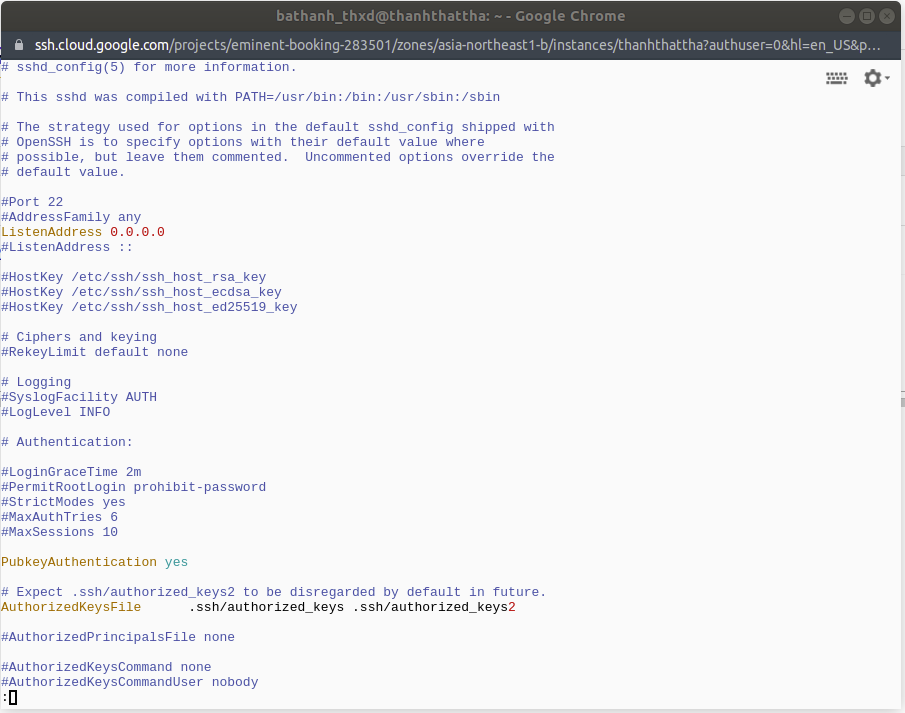Click the '#LoginGraceTime 2m' line
Image resolution: width=905 pixels, height=713 pixels.
[x=72, y=472]
